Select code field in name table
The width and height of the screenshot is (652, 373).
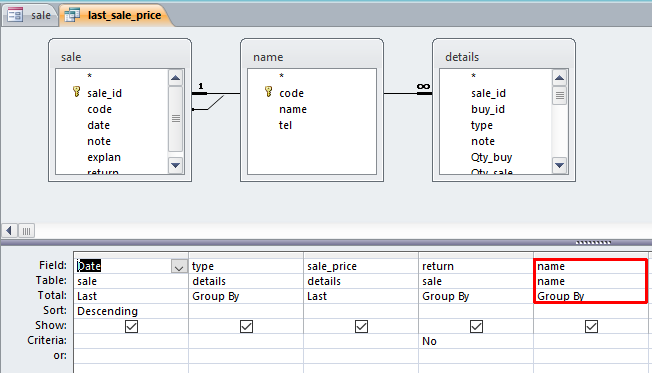point(291,93)
